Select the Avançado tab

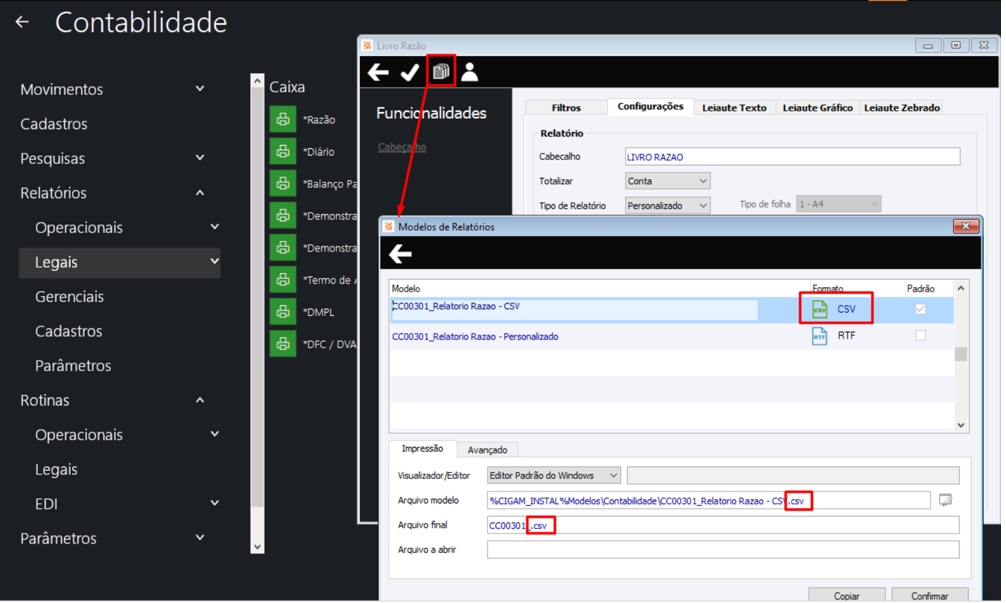tap(487, 450)
